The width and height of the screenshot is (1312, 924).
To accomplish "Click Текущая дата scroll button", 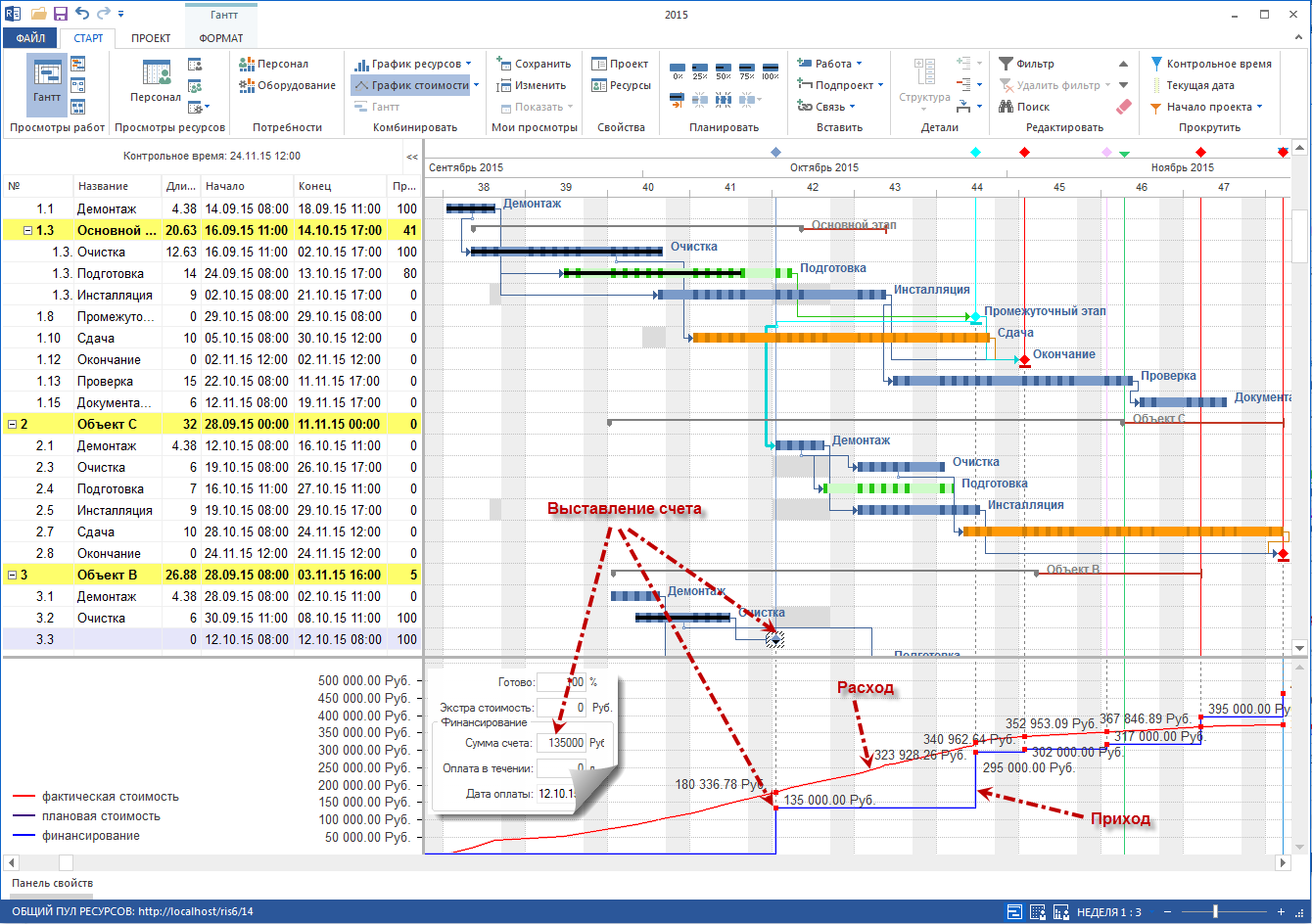I will coord(1193,85).
